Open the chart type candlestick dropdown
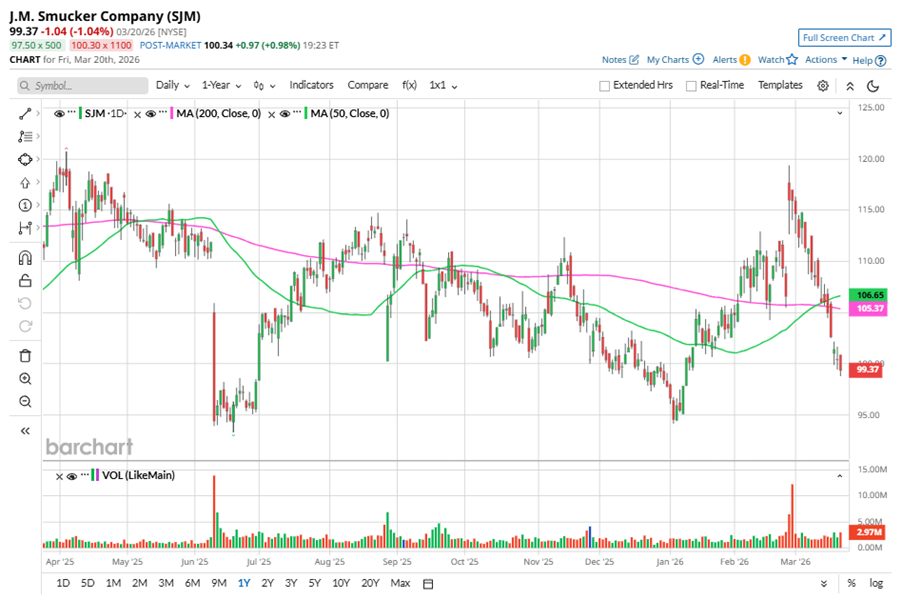 point(264,86)
